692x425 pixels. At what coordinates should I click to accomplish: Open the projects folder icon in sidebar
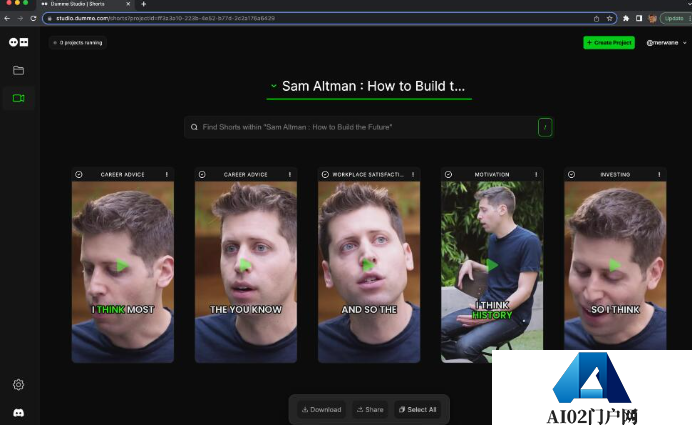pyautogui.click(x=19, y=70)
